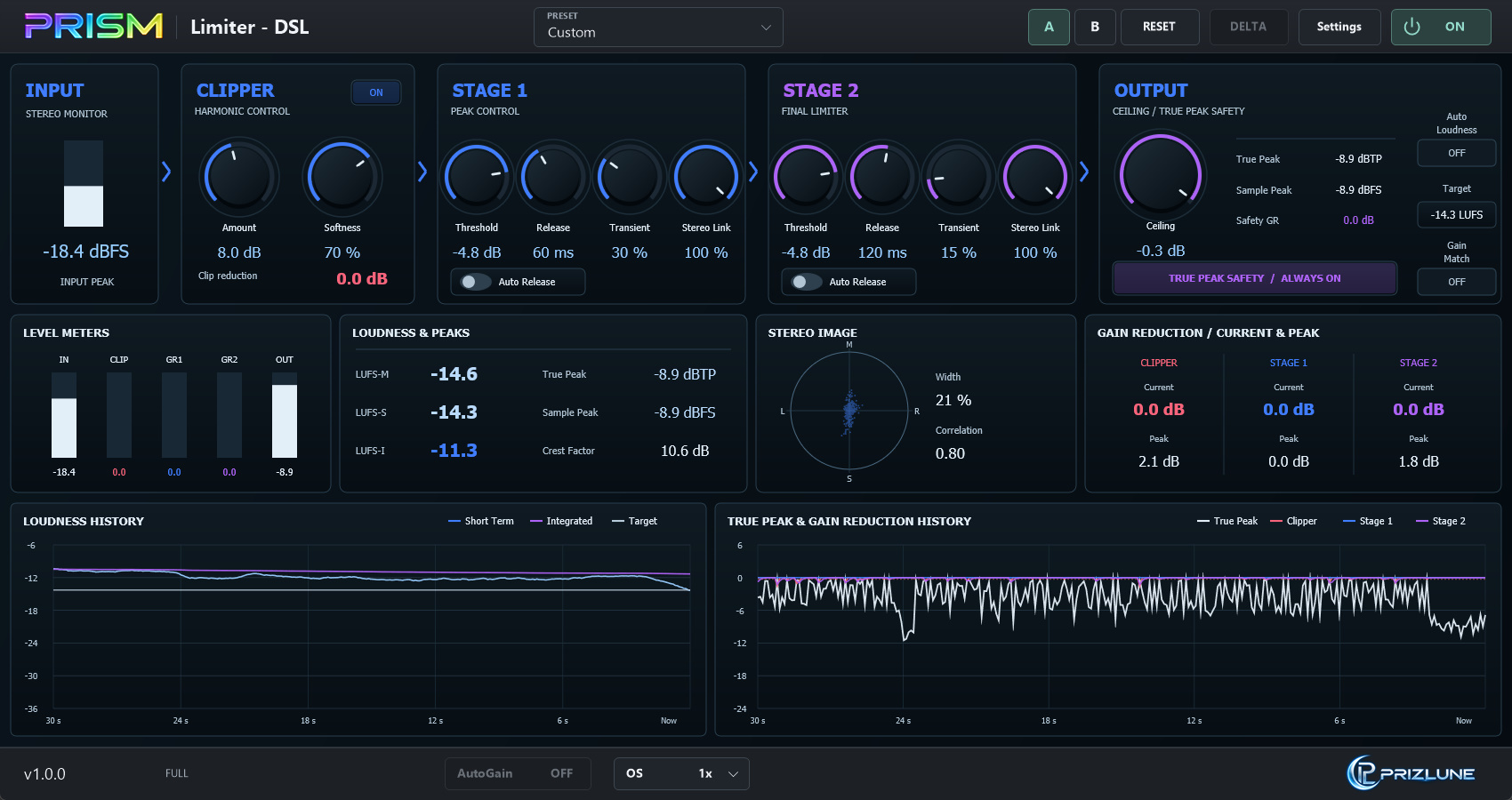Image resolution: width=1512 pixels, height=800 pixels.
Task: Click the chevron arrow between Stage 1 and Stage 2
Action: point(753,172)
